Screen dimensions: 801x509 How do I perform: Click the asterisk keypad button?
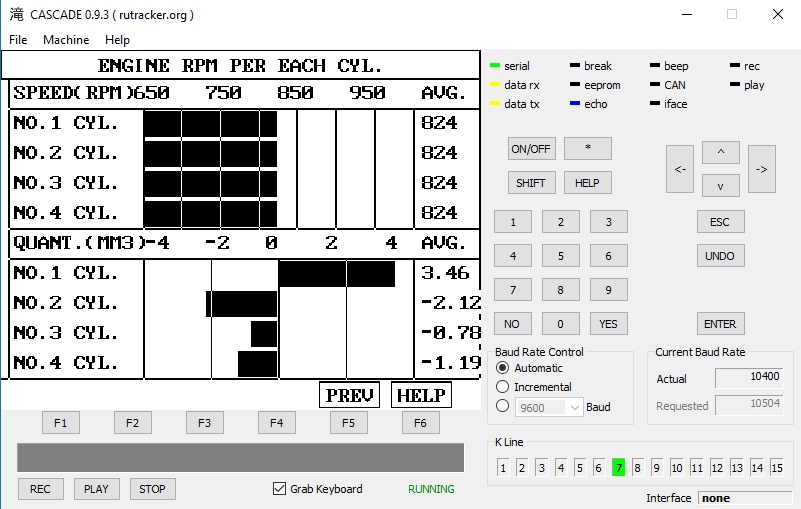(x=587, y=149)
